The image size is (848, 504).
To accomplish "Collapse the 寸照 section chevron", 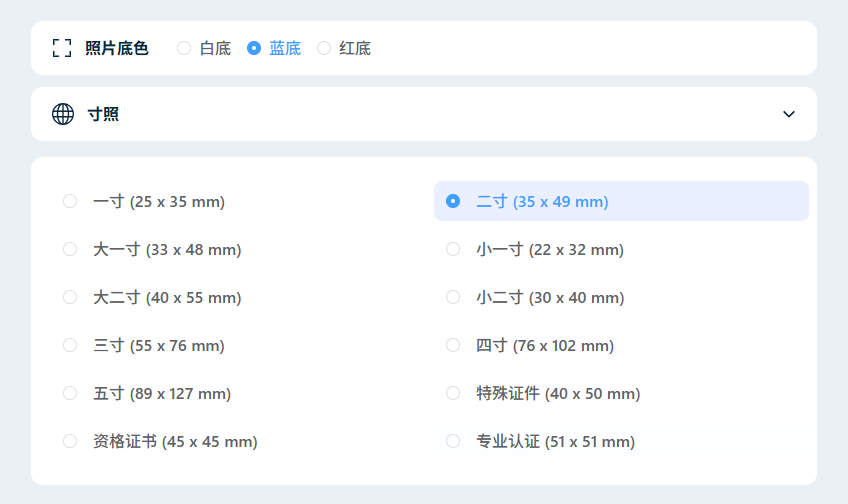I will coord(789,114).
